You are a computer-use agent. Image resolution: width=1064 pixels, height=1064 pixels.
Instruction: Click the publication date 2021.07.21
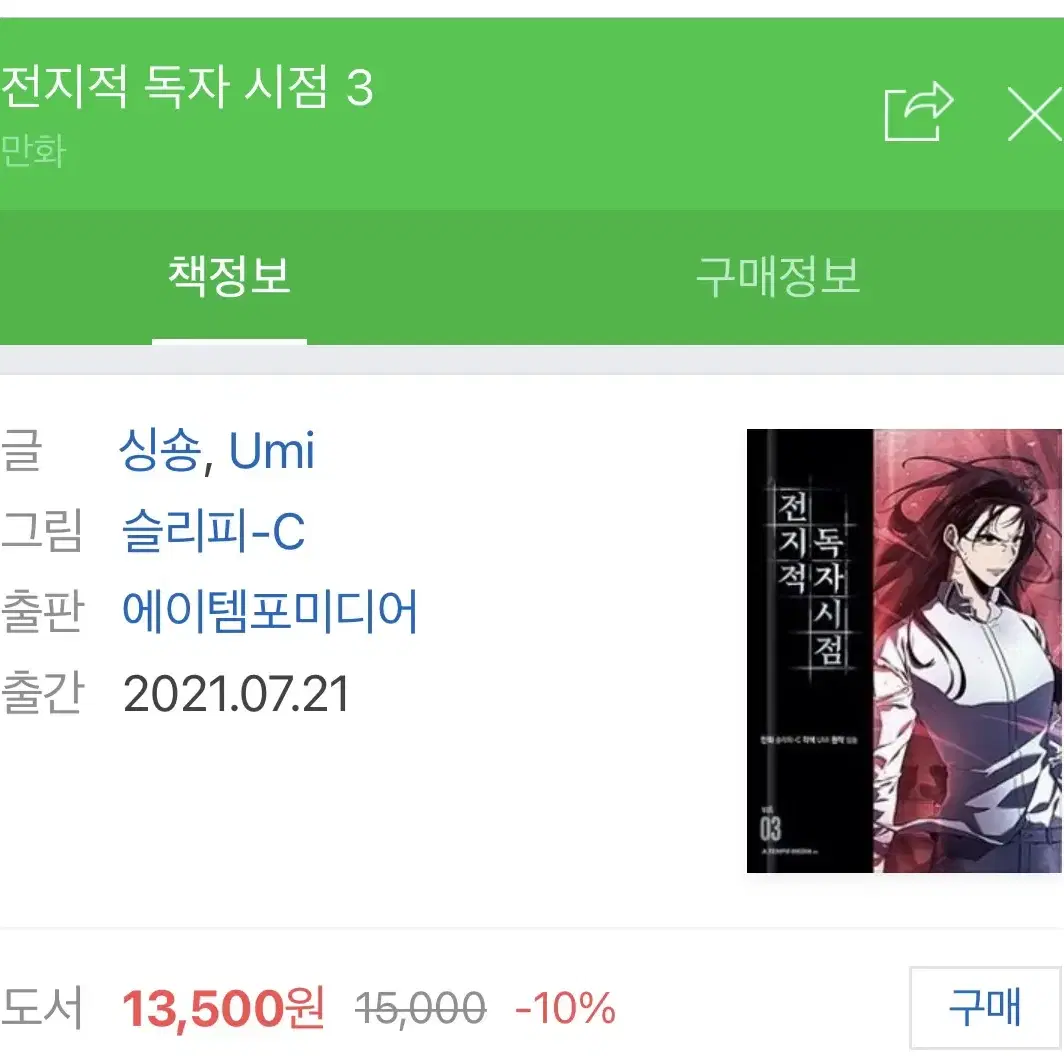click(x=236, y=694)
